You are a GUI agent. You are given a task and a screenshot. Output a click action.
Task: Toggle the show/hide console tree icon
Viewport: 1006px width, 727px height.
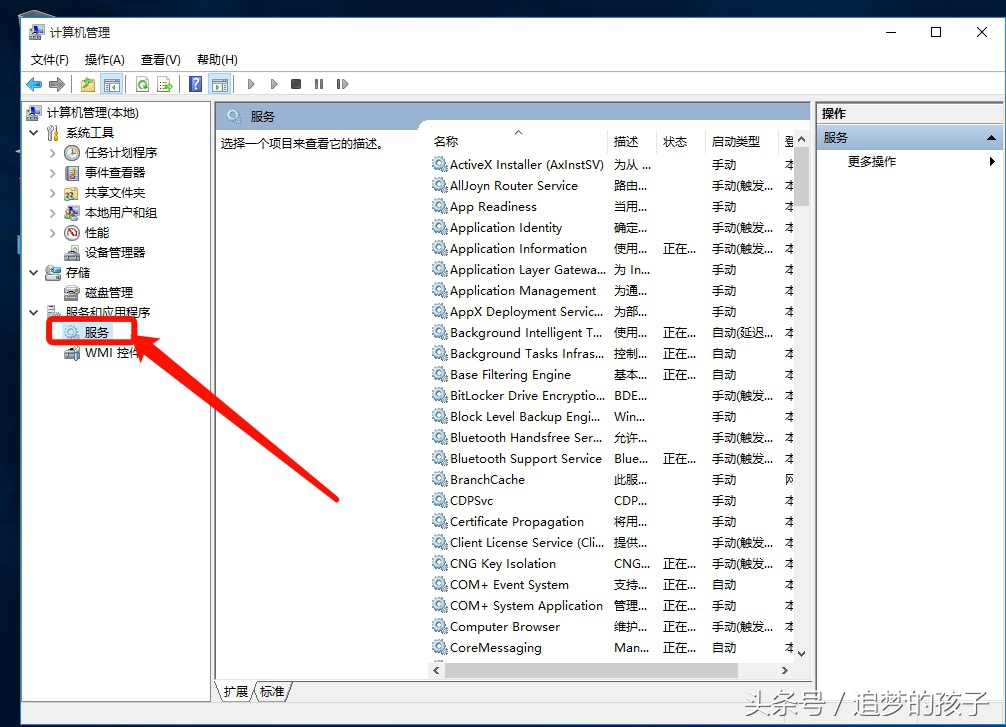click(x=112, y=84)
